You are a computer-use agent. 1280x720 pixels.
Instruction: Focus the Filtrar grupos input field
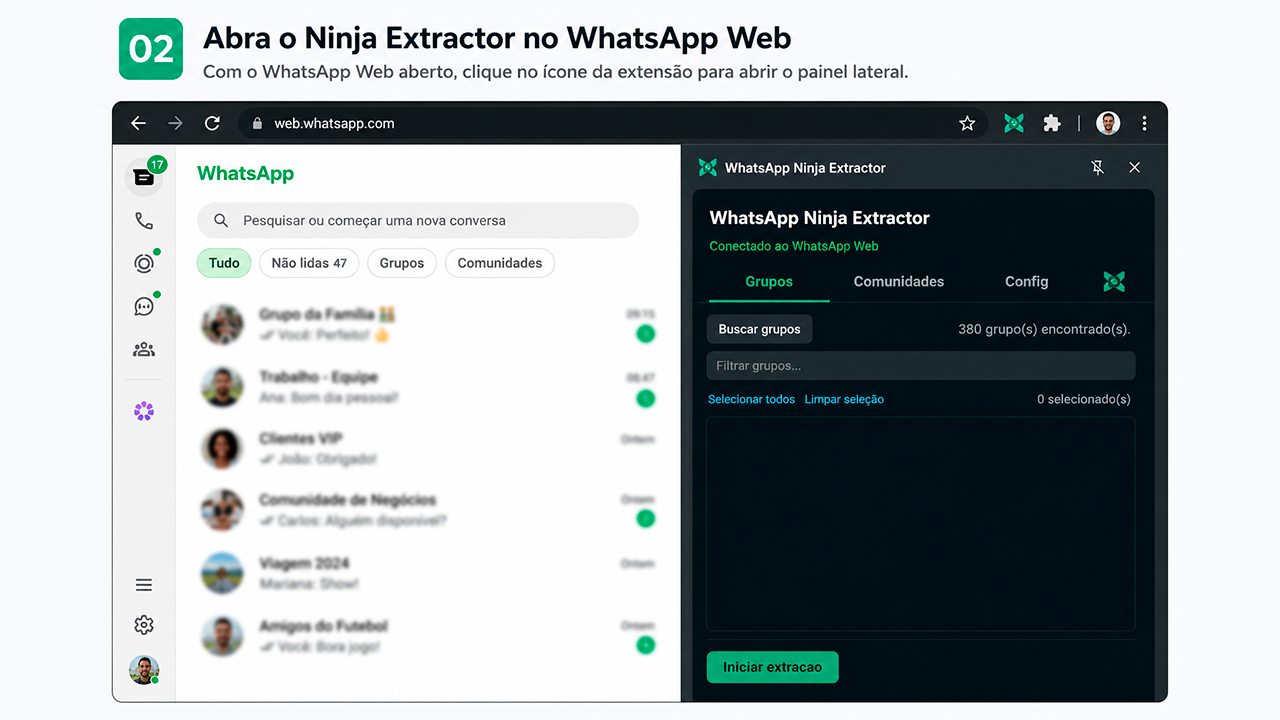[x=921, y=366]
